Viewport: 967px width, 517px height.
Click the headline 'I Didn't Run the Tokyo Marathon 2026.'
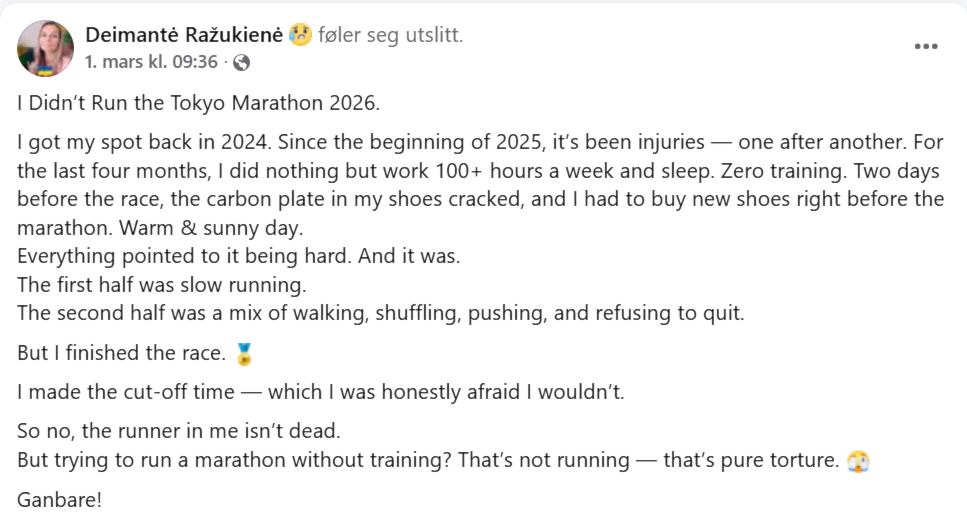pos(199,103)
